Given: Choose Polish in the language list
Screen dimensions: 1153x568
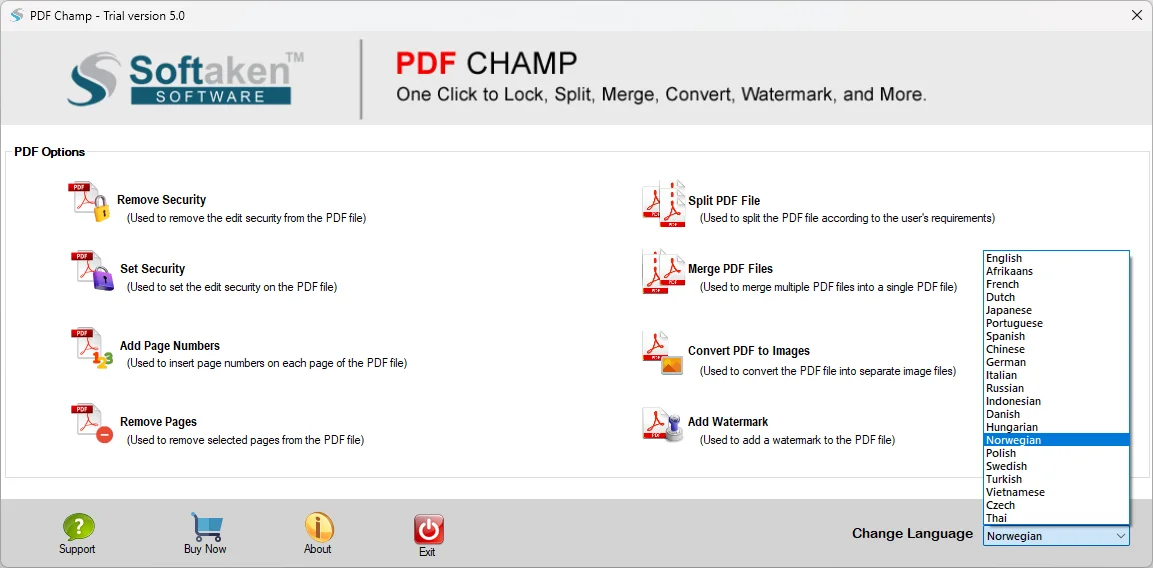Looking at the screenshot, I should click(1056, 453).
